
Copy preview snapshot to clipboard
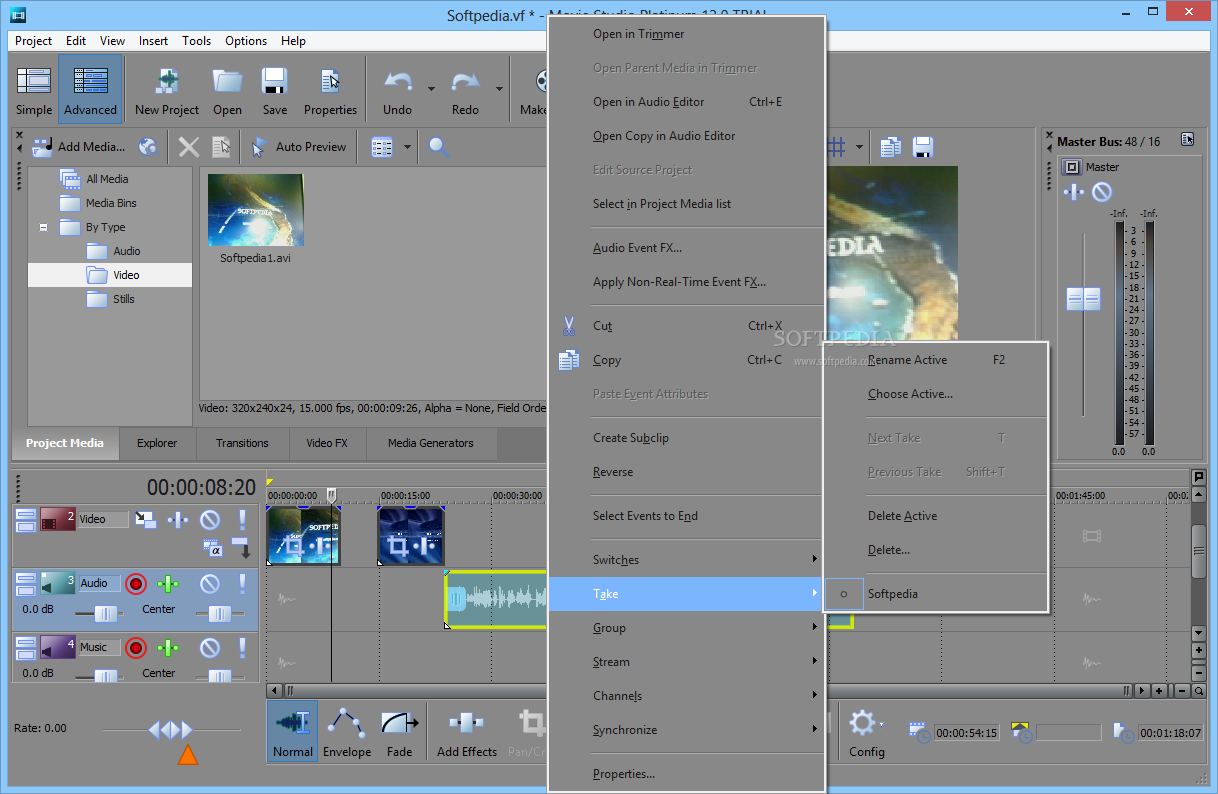click(x=890, y=147)
